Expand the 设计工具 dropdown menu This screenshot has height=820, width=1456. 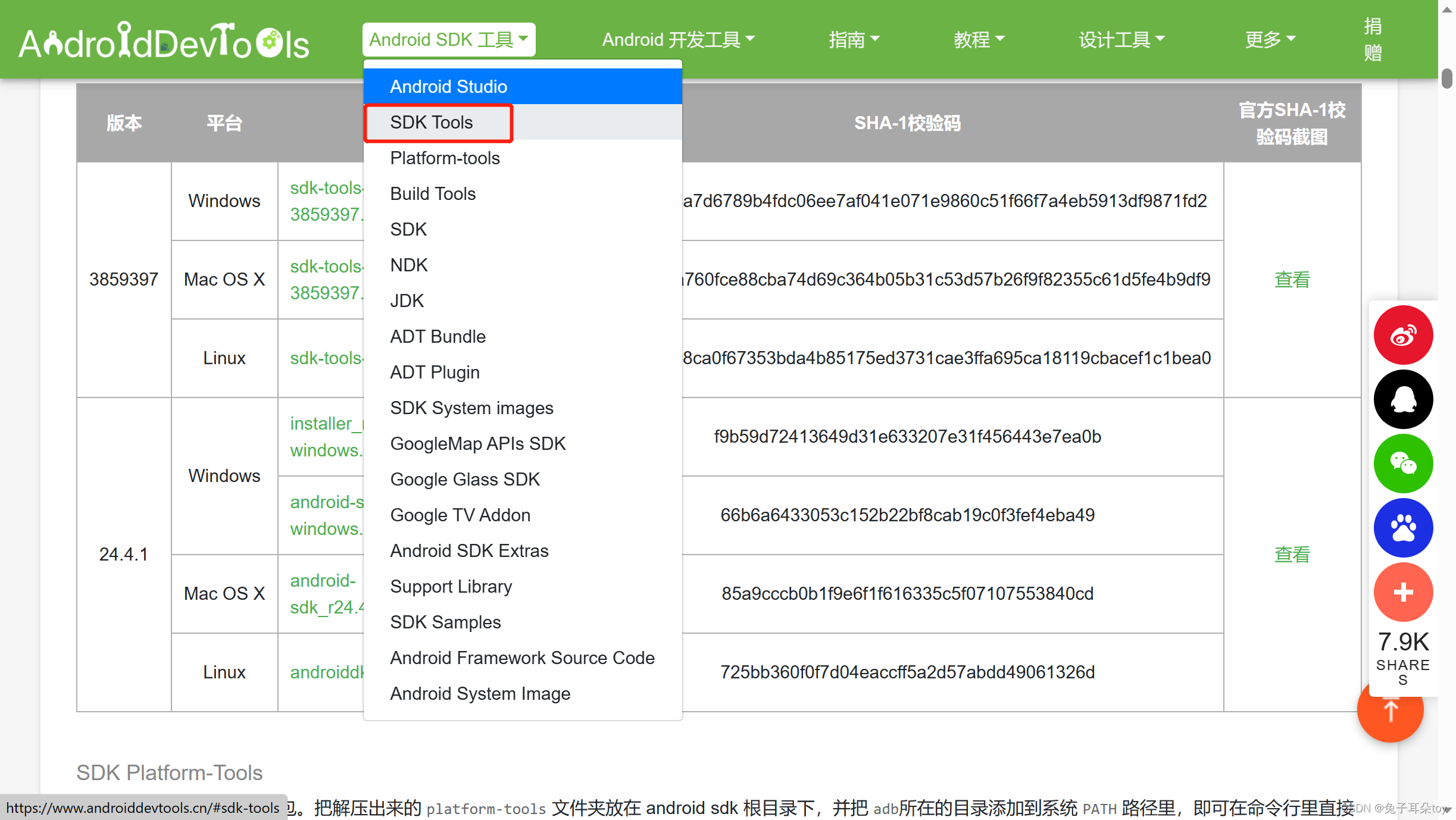pos(1121,39)
